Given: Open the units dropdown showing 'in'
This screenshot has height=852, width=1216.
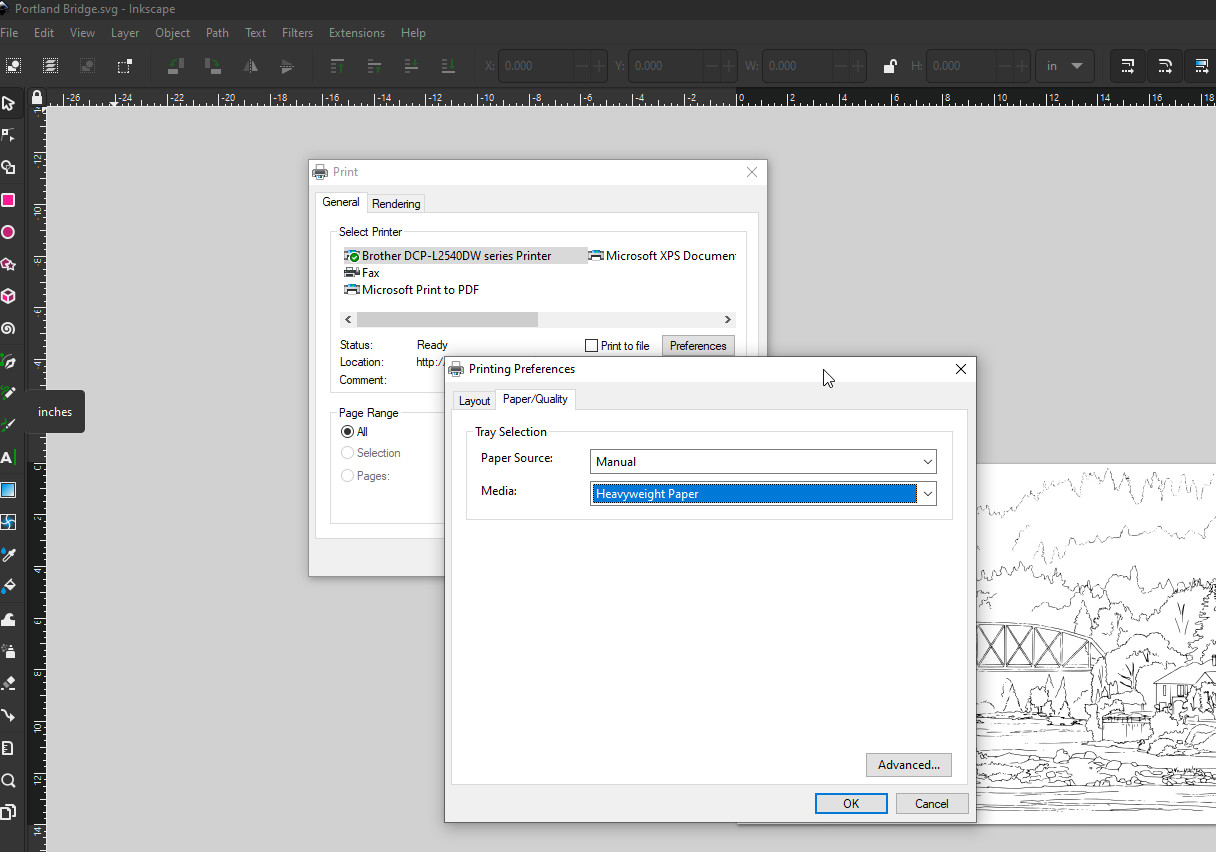Looking at the screenshot, I should [x=1064, y=66].
